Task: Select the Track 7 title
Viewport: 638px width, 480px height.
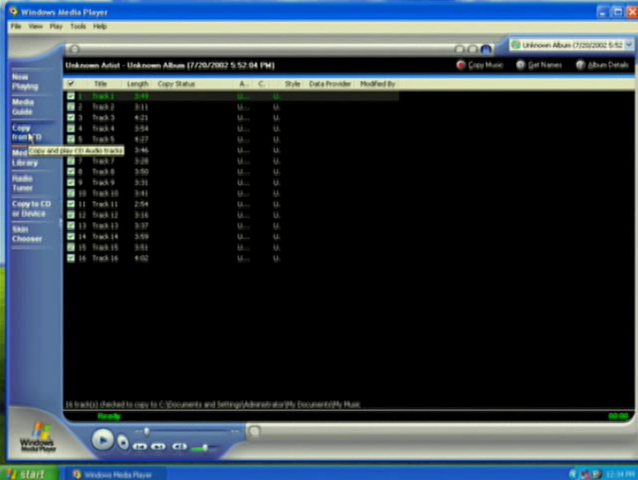Action: 103,161
